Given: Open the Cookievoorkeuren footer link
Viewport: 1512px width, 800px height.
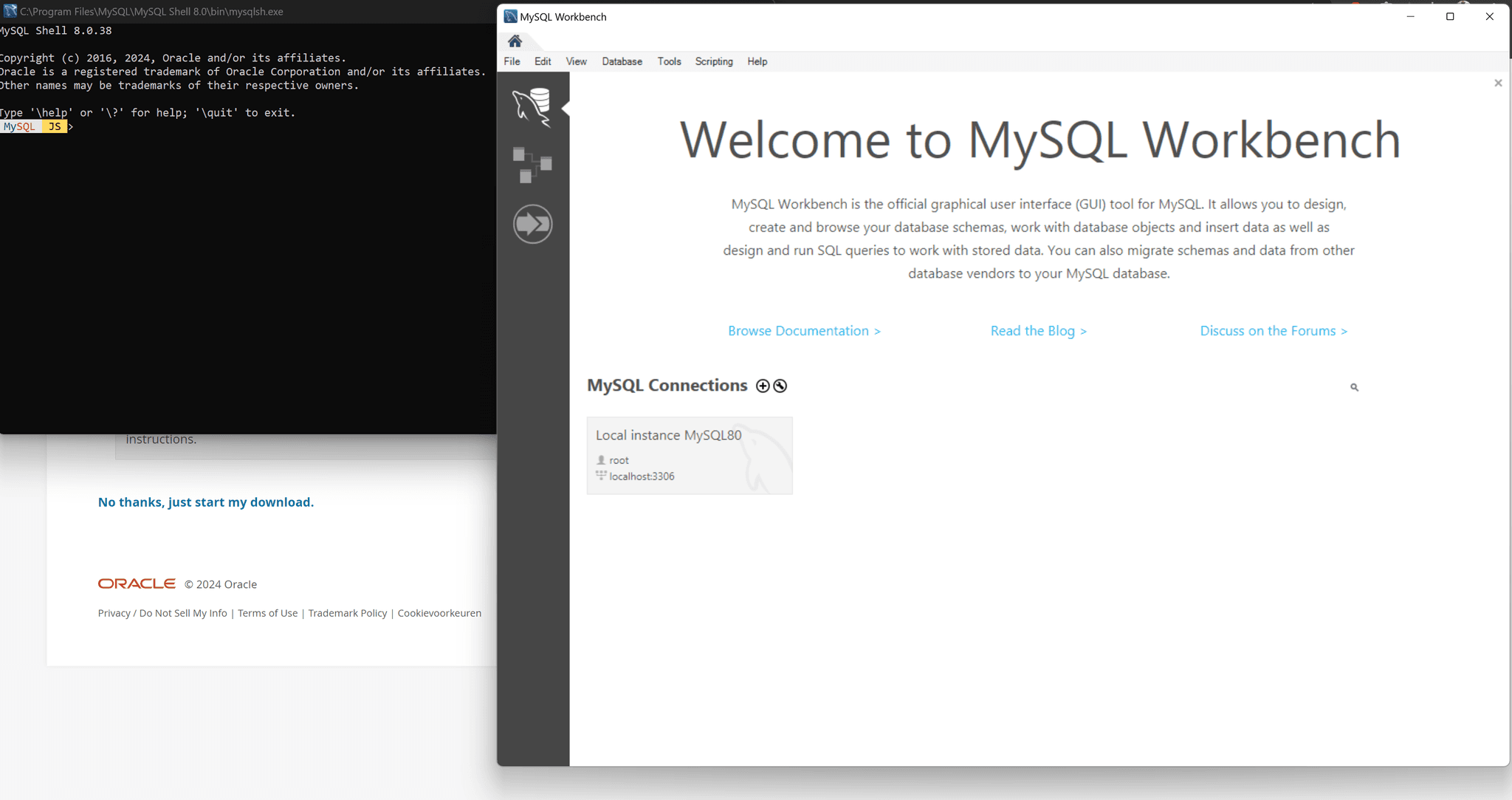Looking at the screenshot, I should pyautogui.click(x=439, y=613).
